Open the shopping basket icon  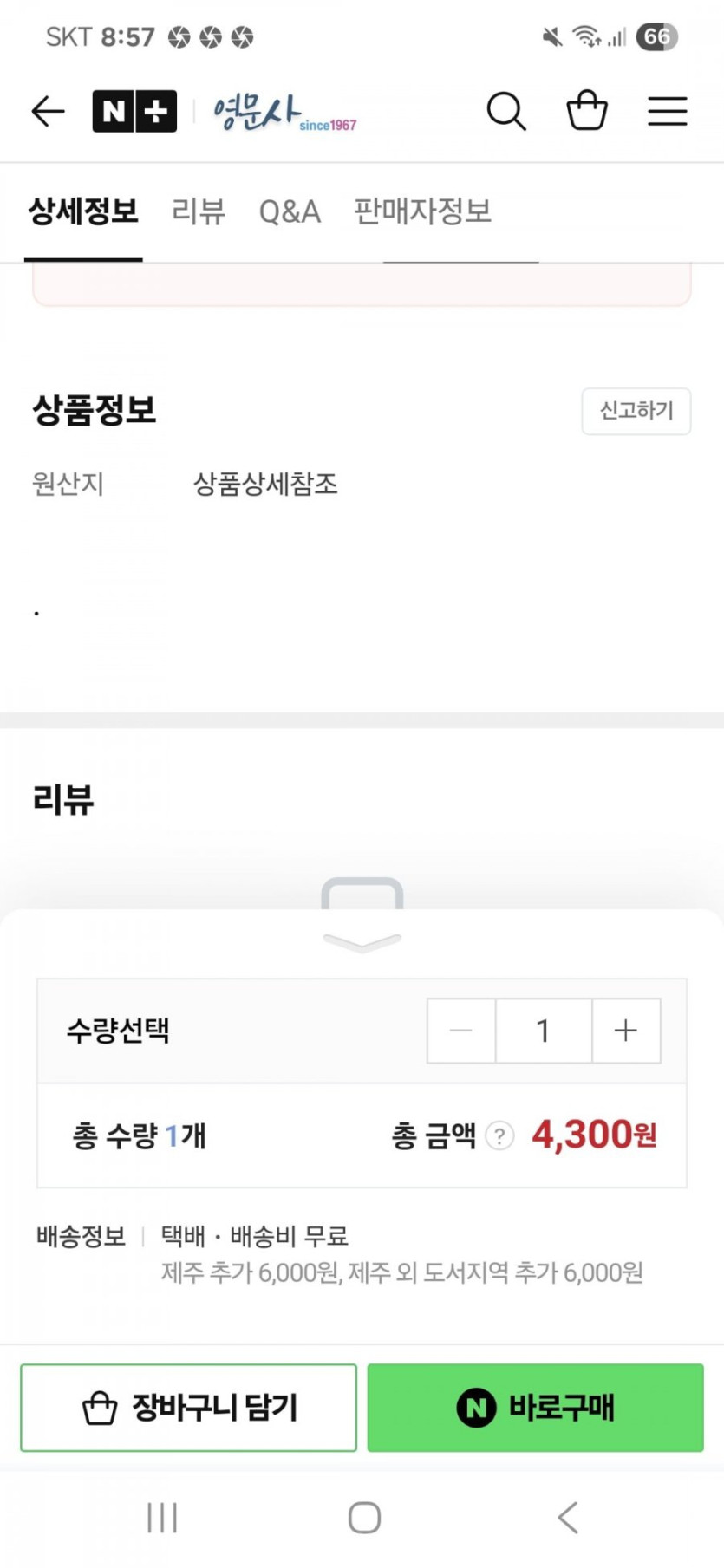pyautogui.click(x=587, y=111)
